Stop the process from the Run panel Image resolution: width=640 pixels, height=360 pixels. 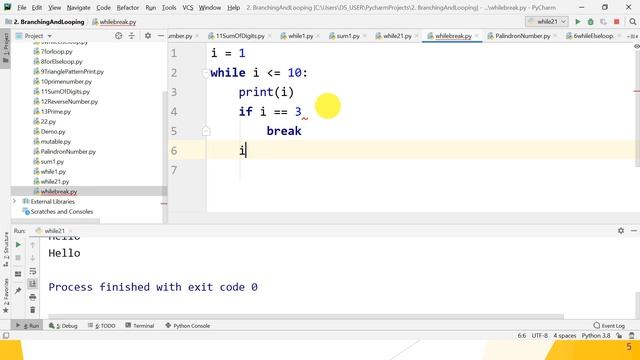pos(18,258)
